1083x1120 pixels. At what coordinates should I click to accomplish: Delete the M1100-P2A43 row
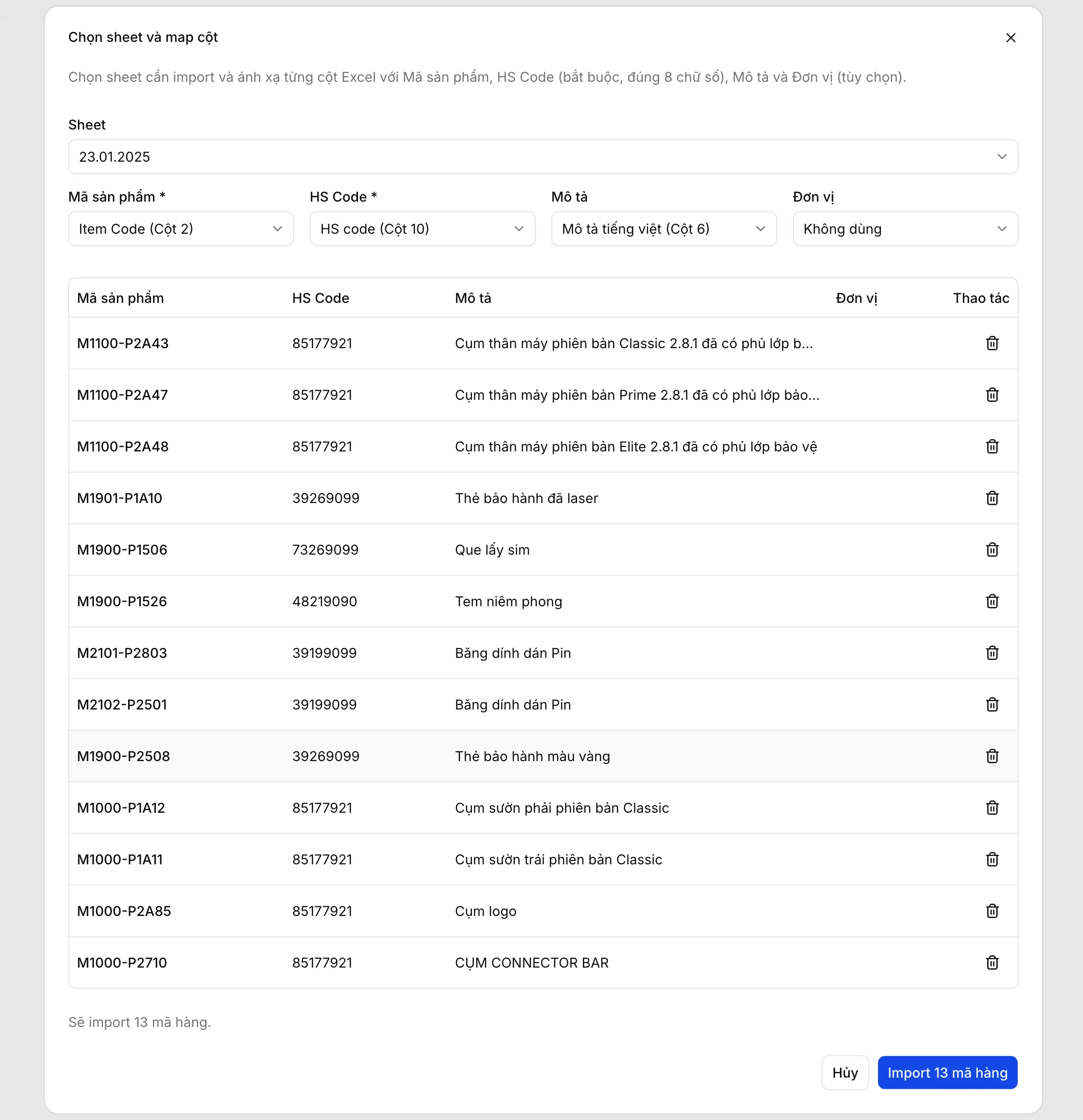(x=992, y=343)
